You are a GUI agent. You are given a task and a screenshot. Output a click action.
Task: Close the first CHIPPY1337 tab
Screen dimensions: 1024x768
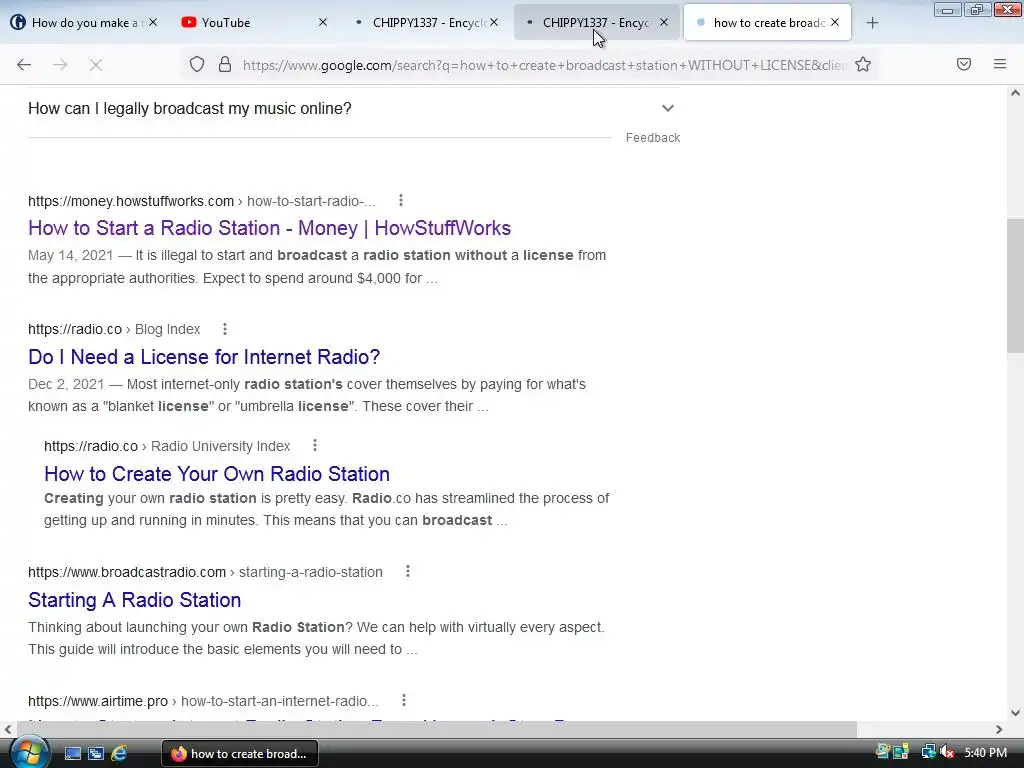[x=494, y=22]
